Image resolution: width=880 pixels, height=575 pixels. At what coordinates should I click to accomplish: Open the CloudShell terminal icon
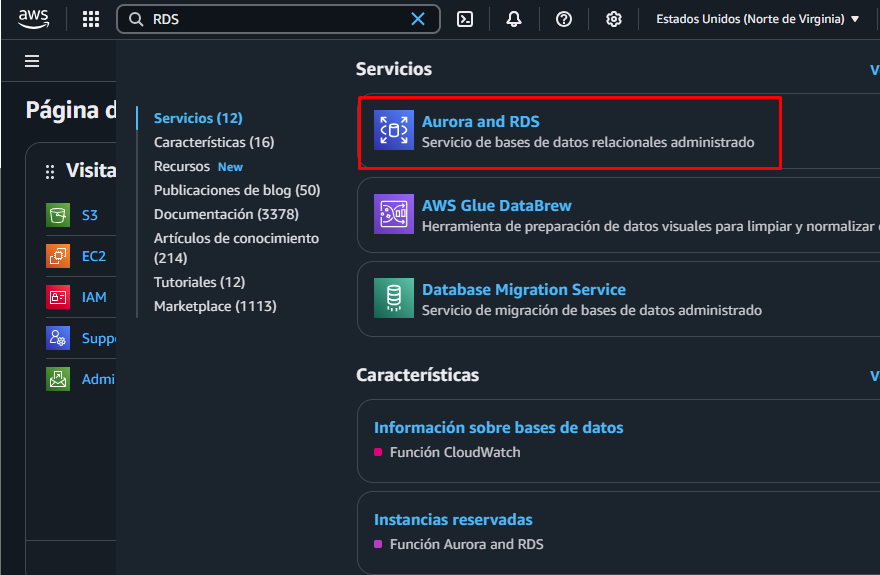pyautogui.click(x=465, y=19)
